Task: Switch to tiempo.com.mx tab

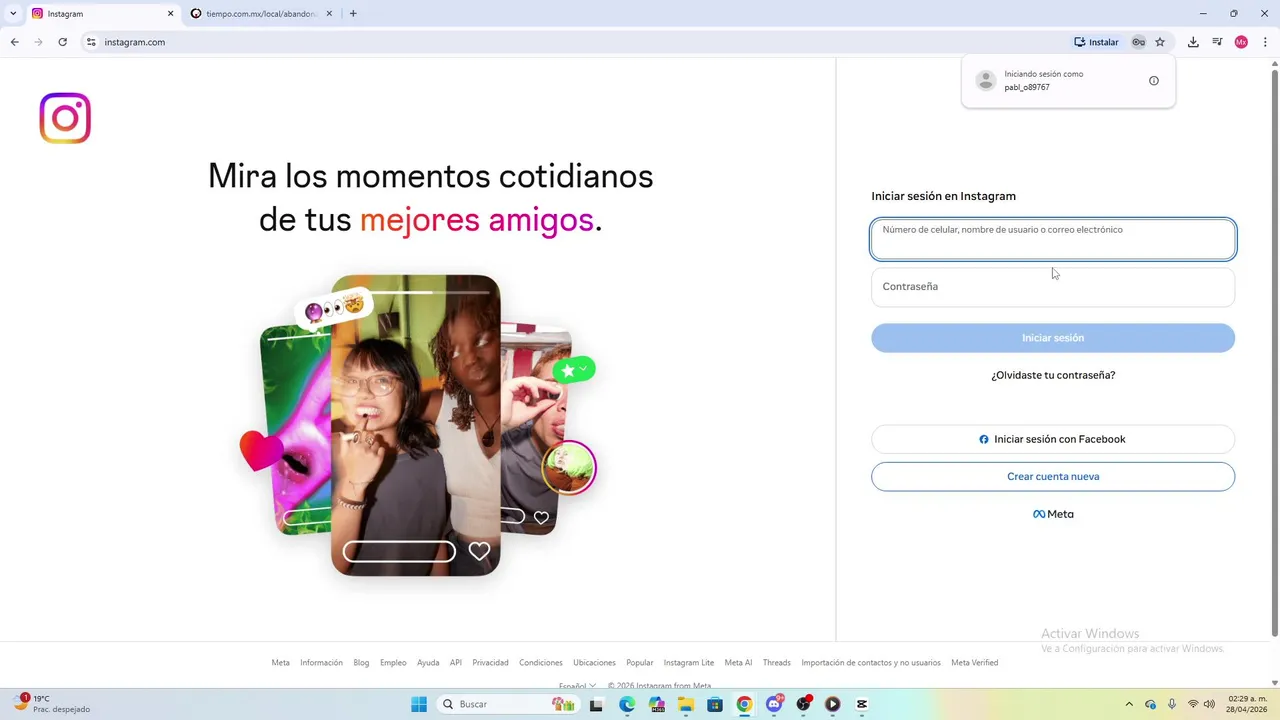Action: pos(263,14)
